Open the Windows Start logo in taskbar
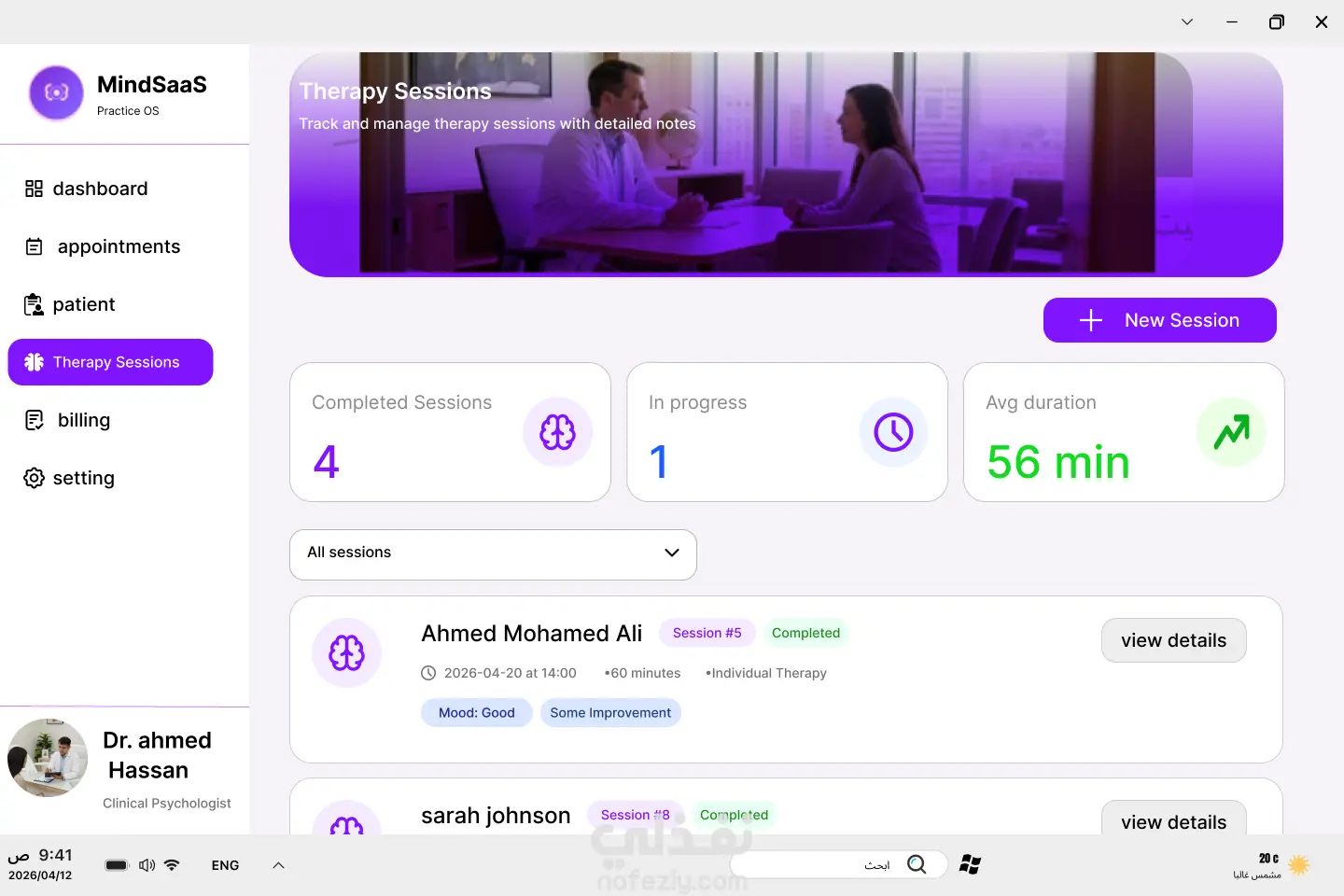The width and height of the screenshot is (1344, 896). click(971, 864)
